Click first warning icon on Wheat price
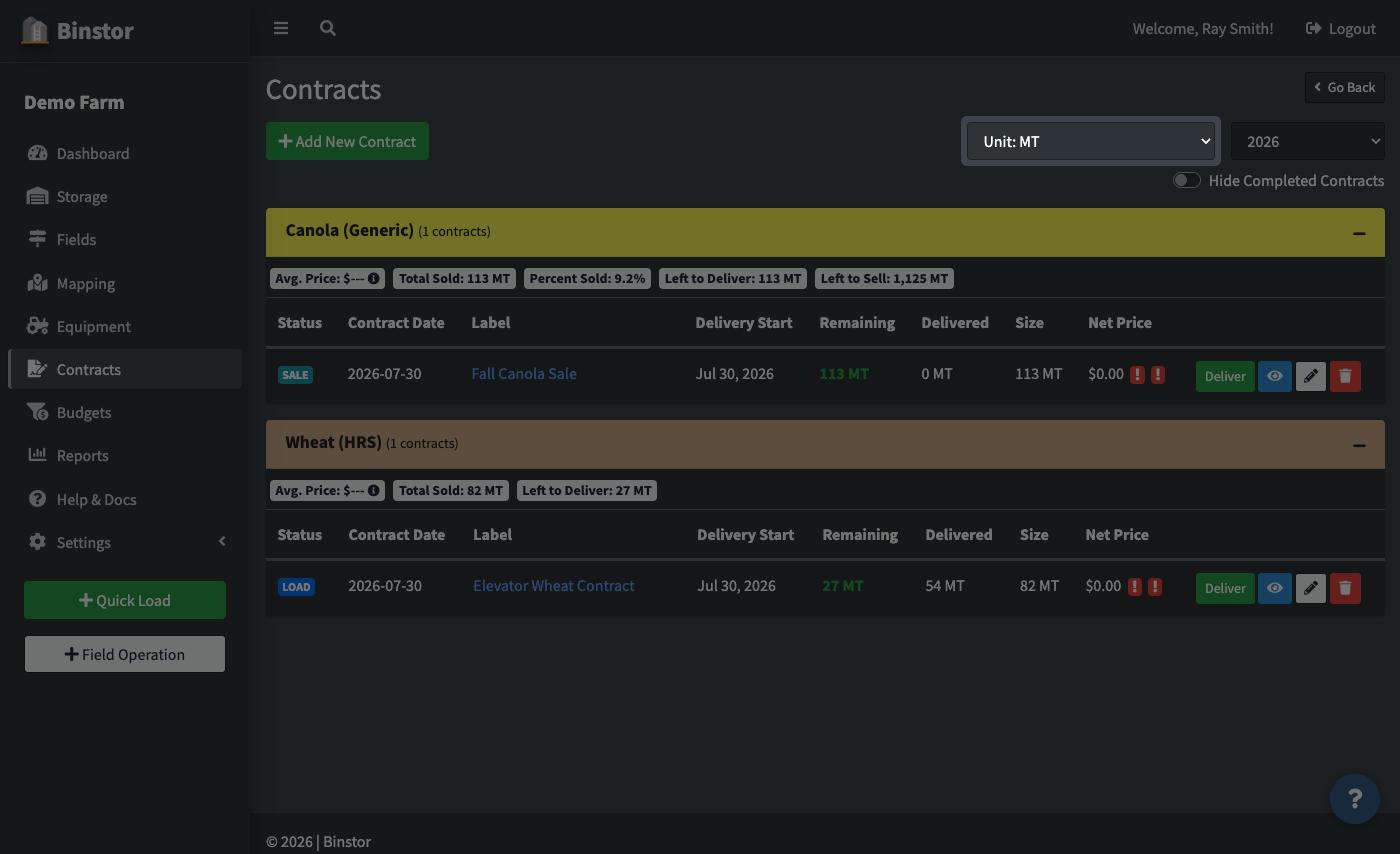The width and height of the screenshot is (1400, 854). click(x=1134, y=586)
